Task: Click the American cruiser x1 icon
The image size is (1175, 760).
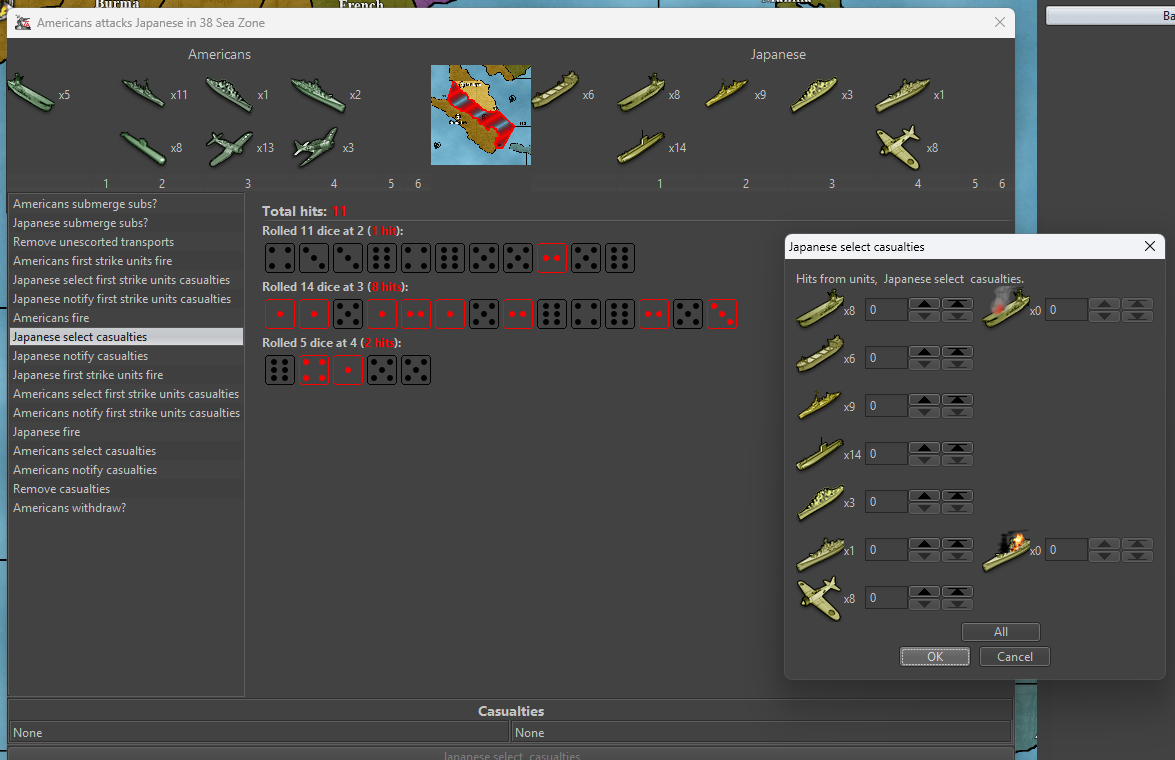Action: click(x=229, y=94)
